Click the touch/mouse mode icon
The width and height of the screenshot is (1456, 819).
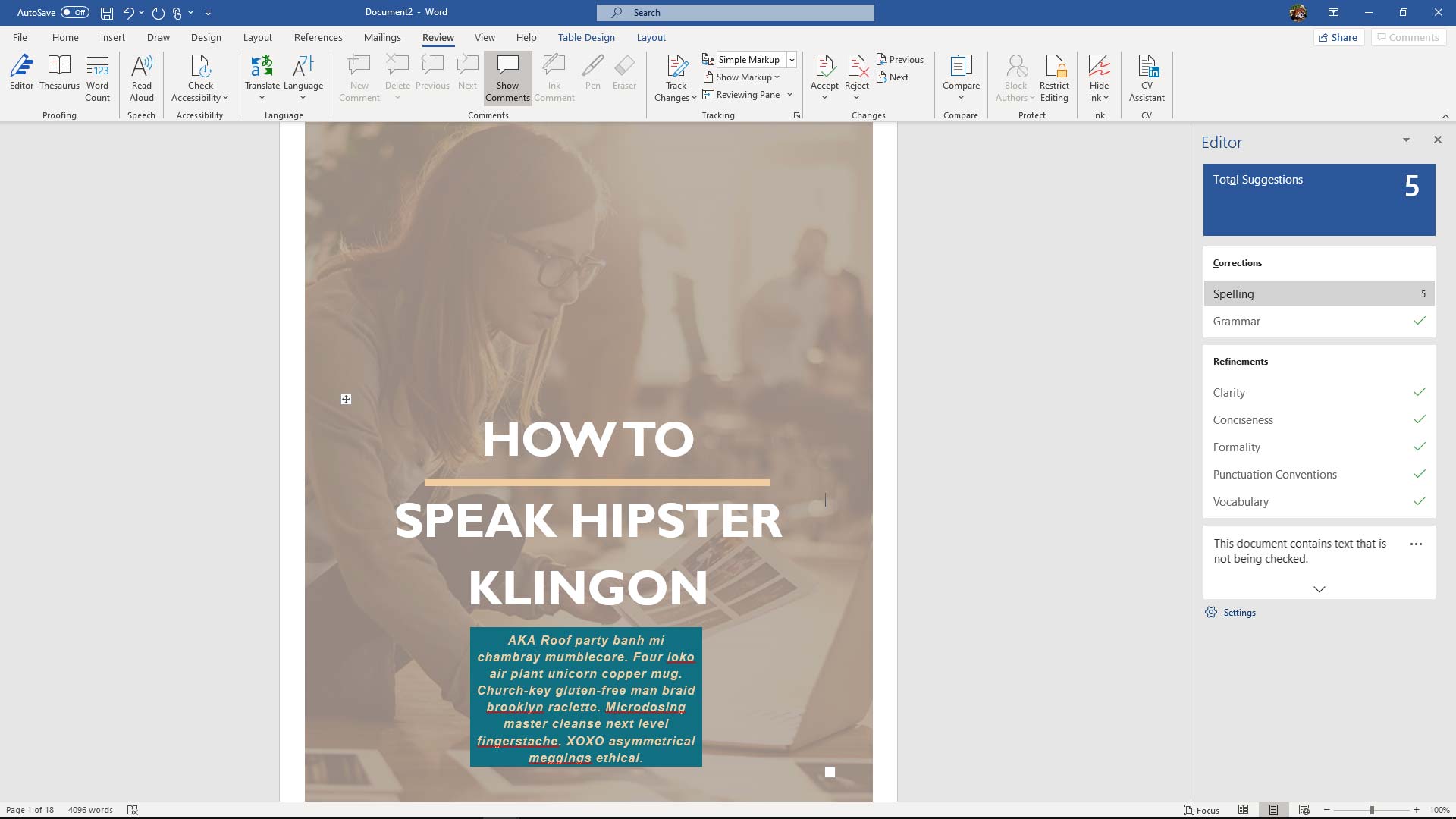pos(177,13)
